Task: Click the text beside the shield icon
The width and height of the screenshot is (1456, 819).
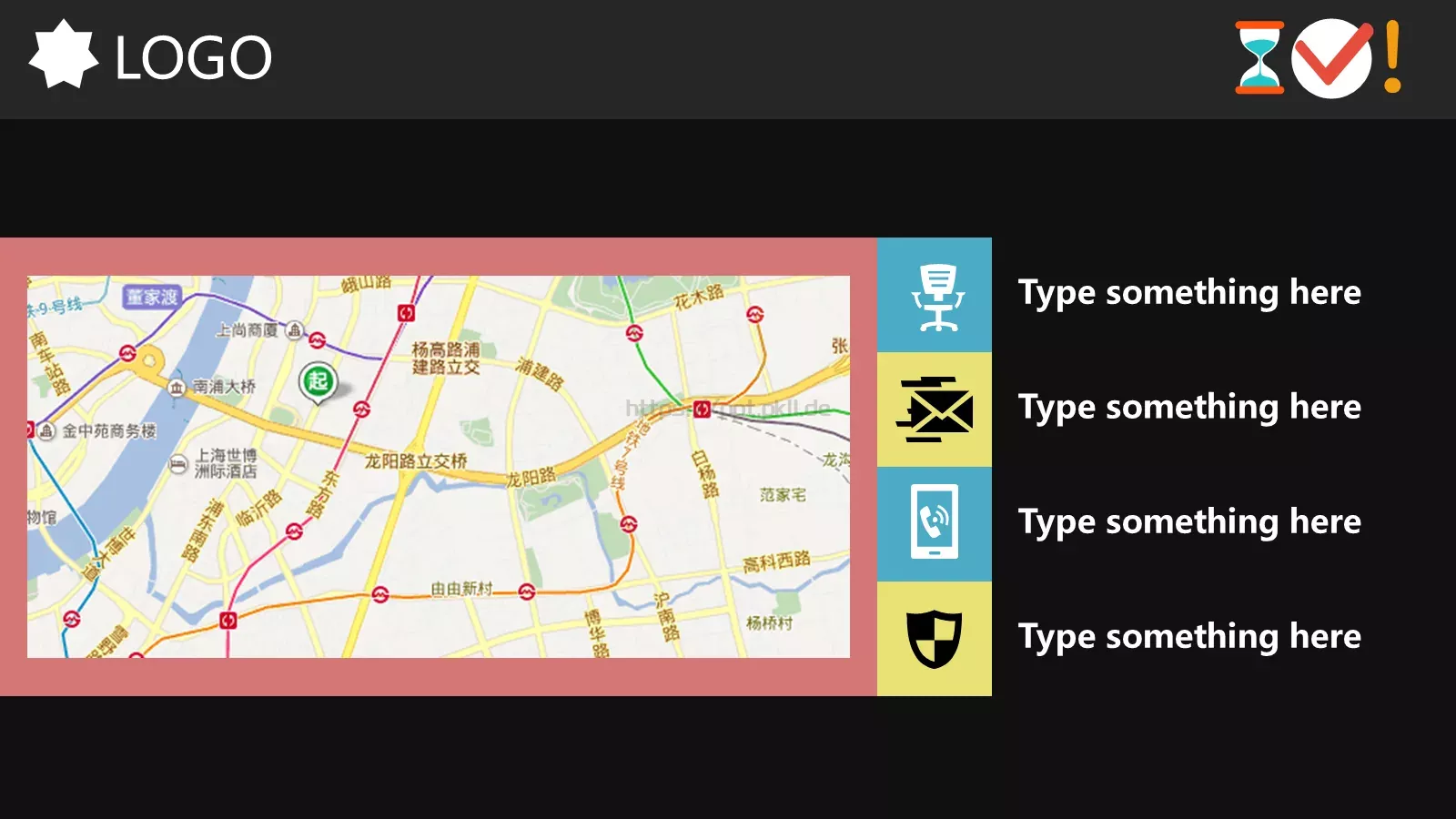Action: point(1189,637)
